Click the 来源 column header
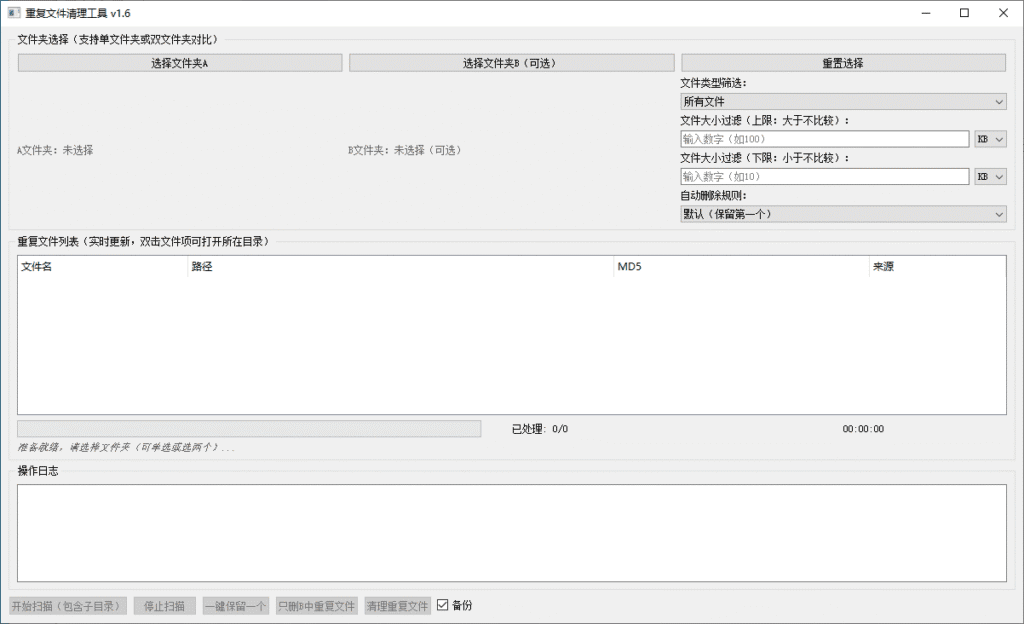The height and width of the screenshot is (624, 1024). pos(881,267)
